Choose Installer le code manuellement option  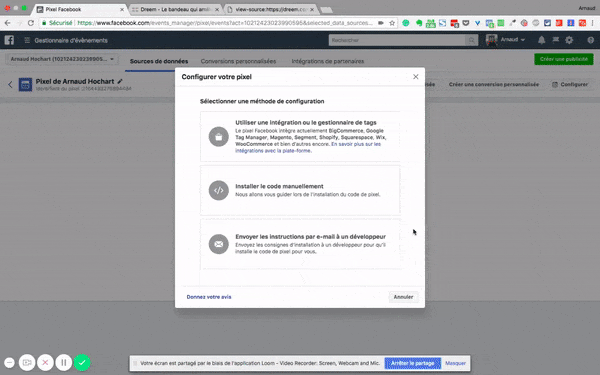click(x=300, y=190)
